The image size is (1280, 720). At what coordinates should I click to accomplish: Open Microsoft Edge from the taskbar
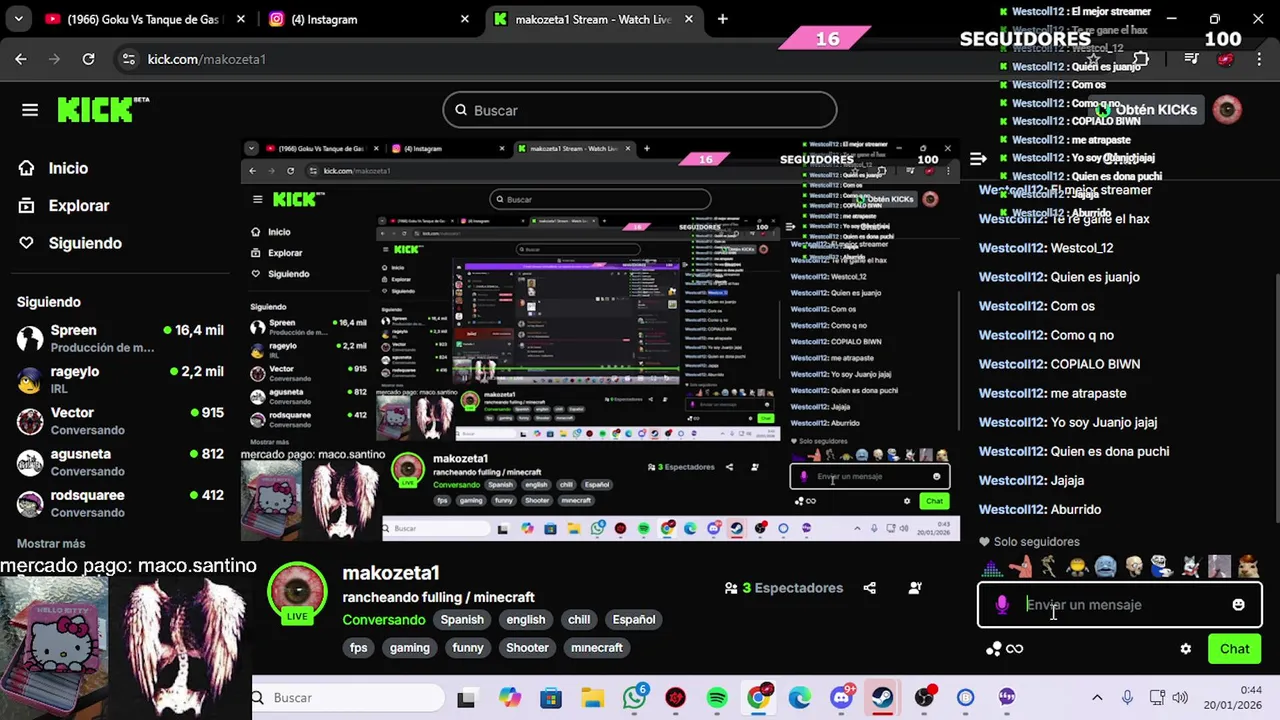(x=800, y=698)
